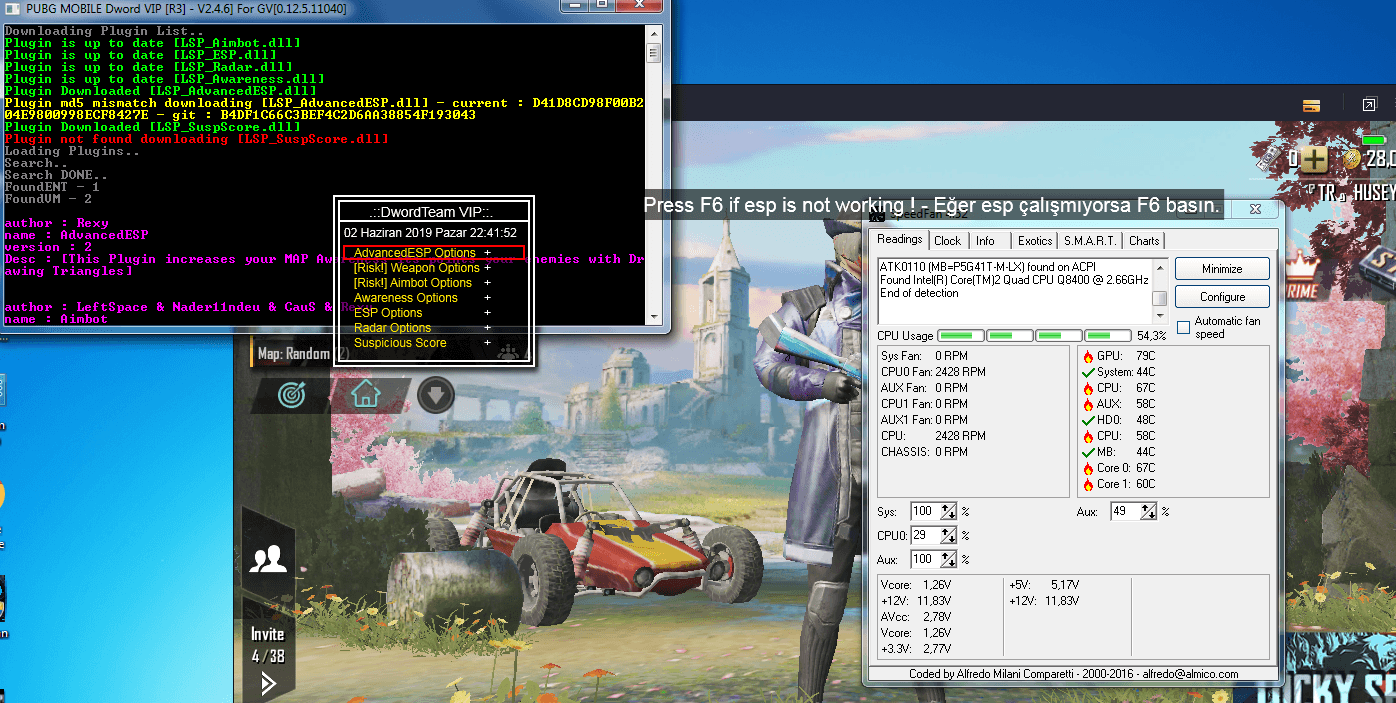The height and width of the screenshot is (703, 1396).
Task: Click the Configure button in SpeedFan
Action: (1222, 297)
